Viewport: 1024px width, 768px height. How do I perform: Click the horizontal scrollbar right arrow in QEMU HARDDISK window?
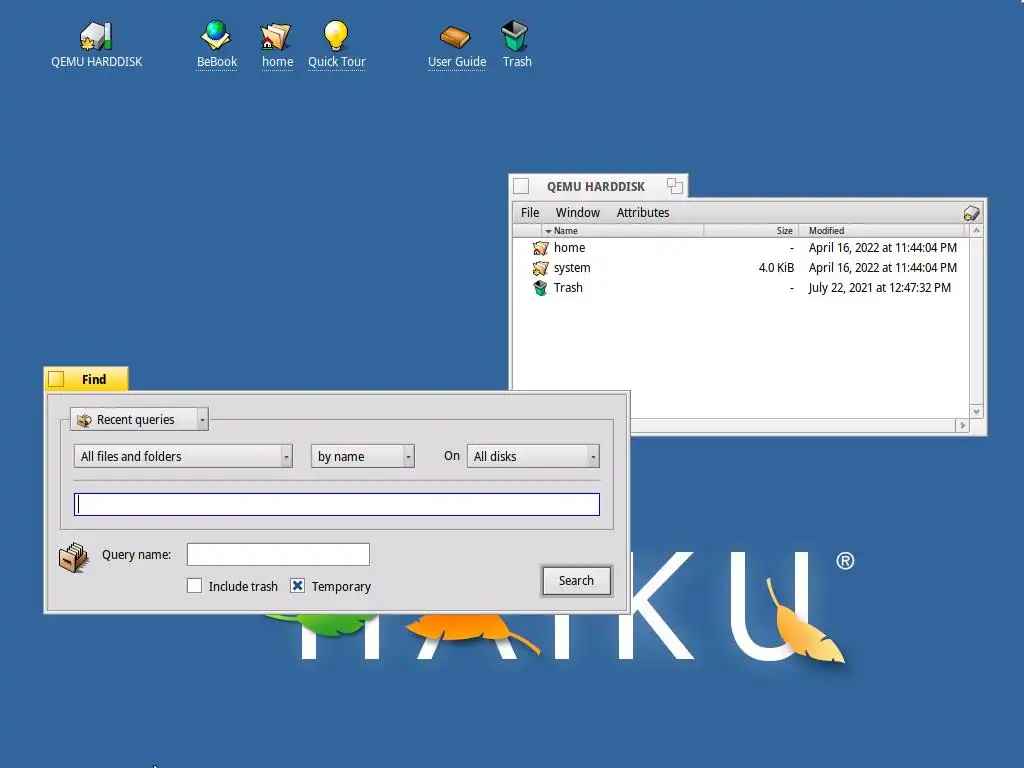pos(962,426)
